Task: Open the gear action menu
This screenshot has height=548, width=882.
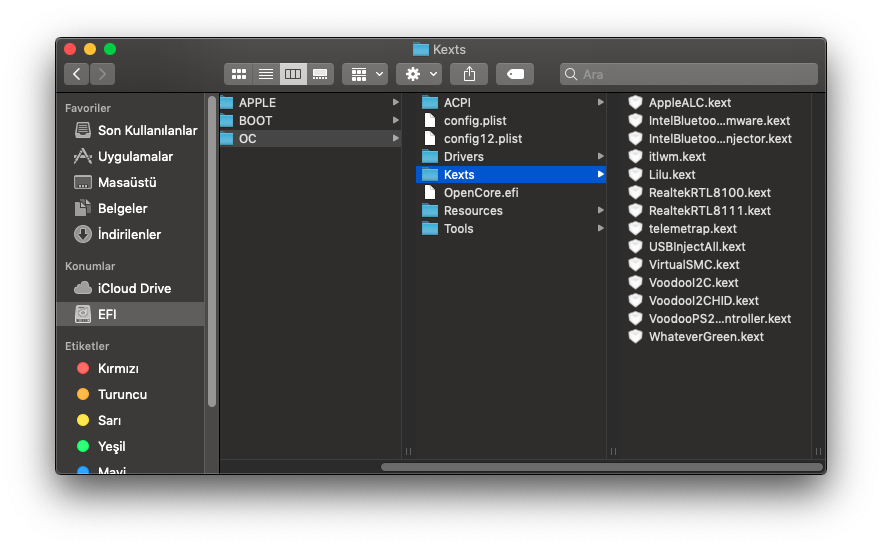Action: [418, 74]
